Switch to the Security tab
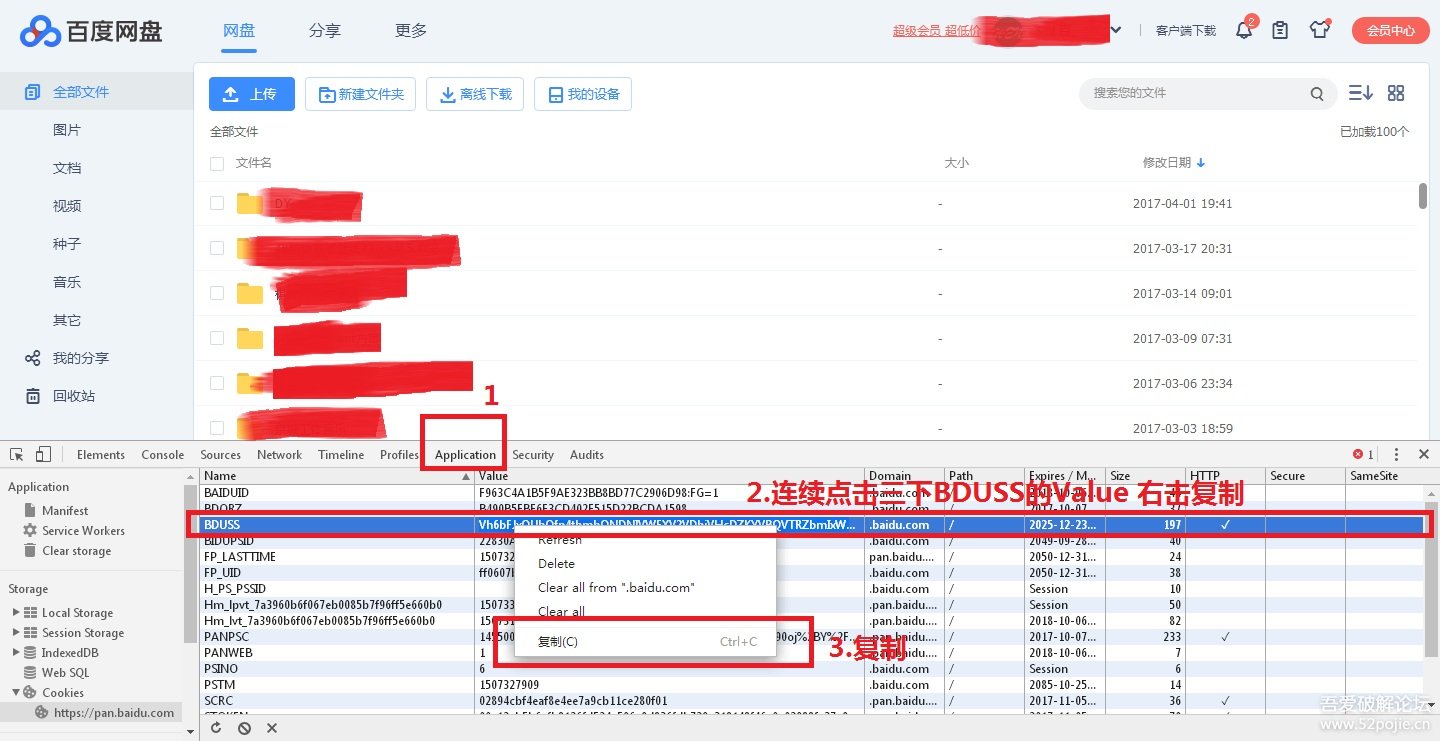The image size is (1440, 741). click(533, 454)
